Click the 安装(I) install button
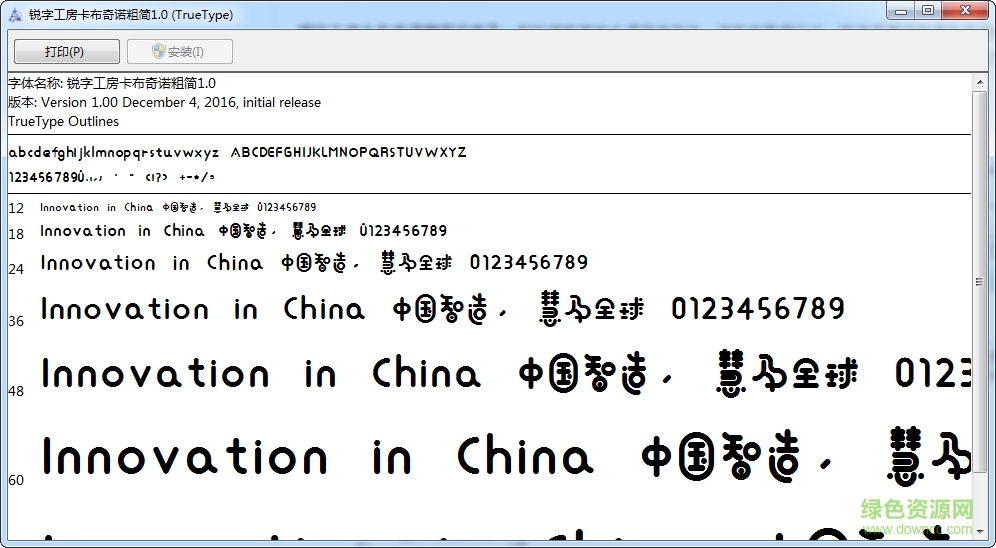This screenshot has height=548, width=996. [180, 51]
